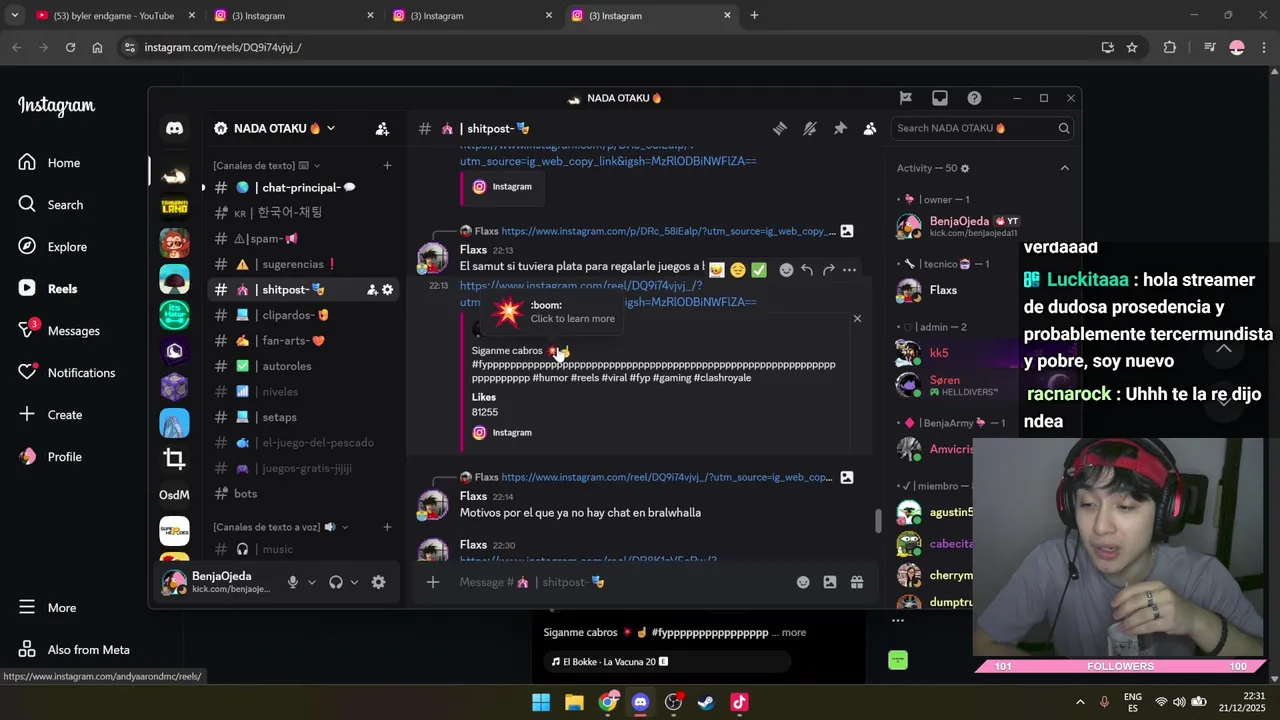
Task: Collapse the Activity section chevron
Action: [1064, 168]
